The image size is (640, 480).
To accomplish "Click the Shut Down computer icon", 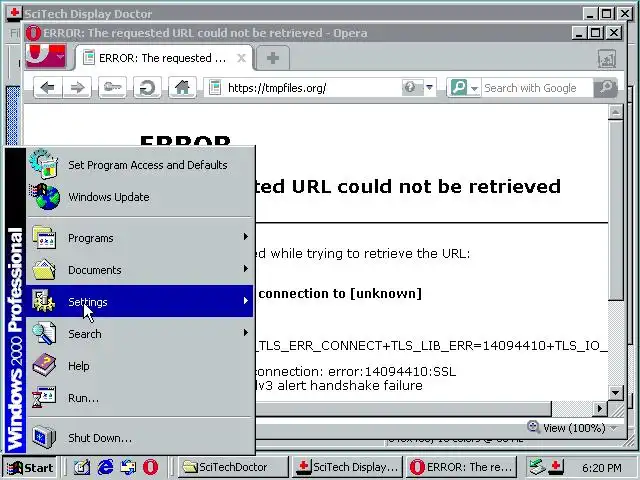I will click(x=44, y=437).
